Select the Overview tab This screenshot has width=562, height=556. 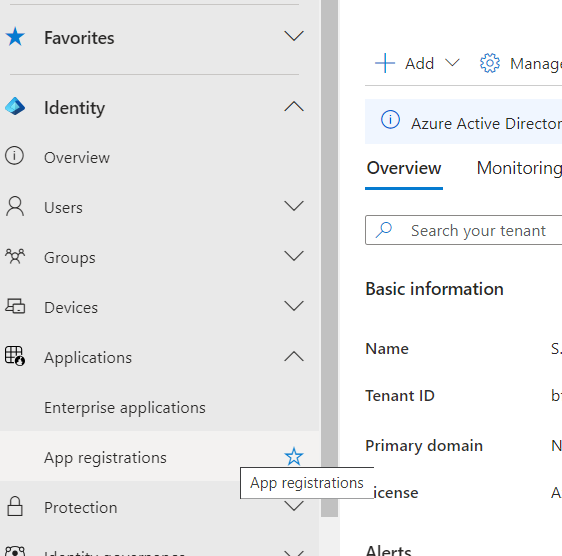tap(404, 168)
